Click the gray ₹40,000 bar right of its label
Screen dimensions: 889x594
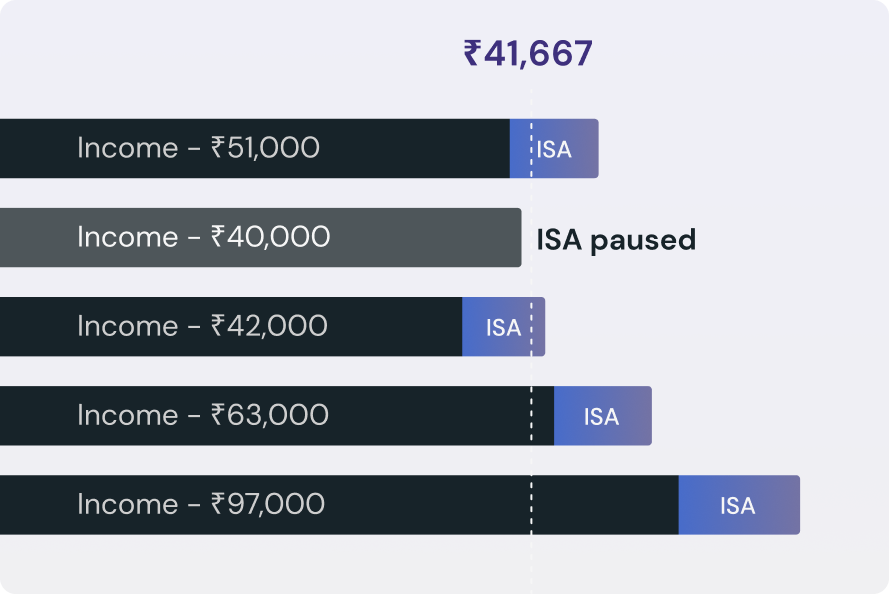[425, 238]
